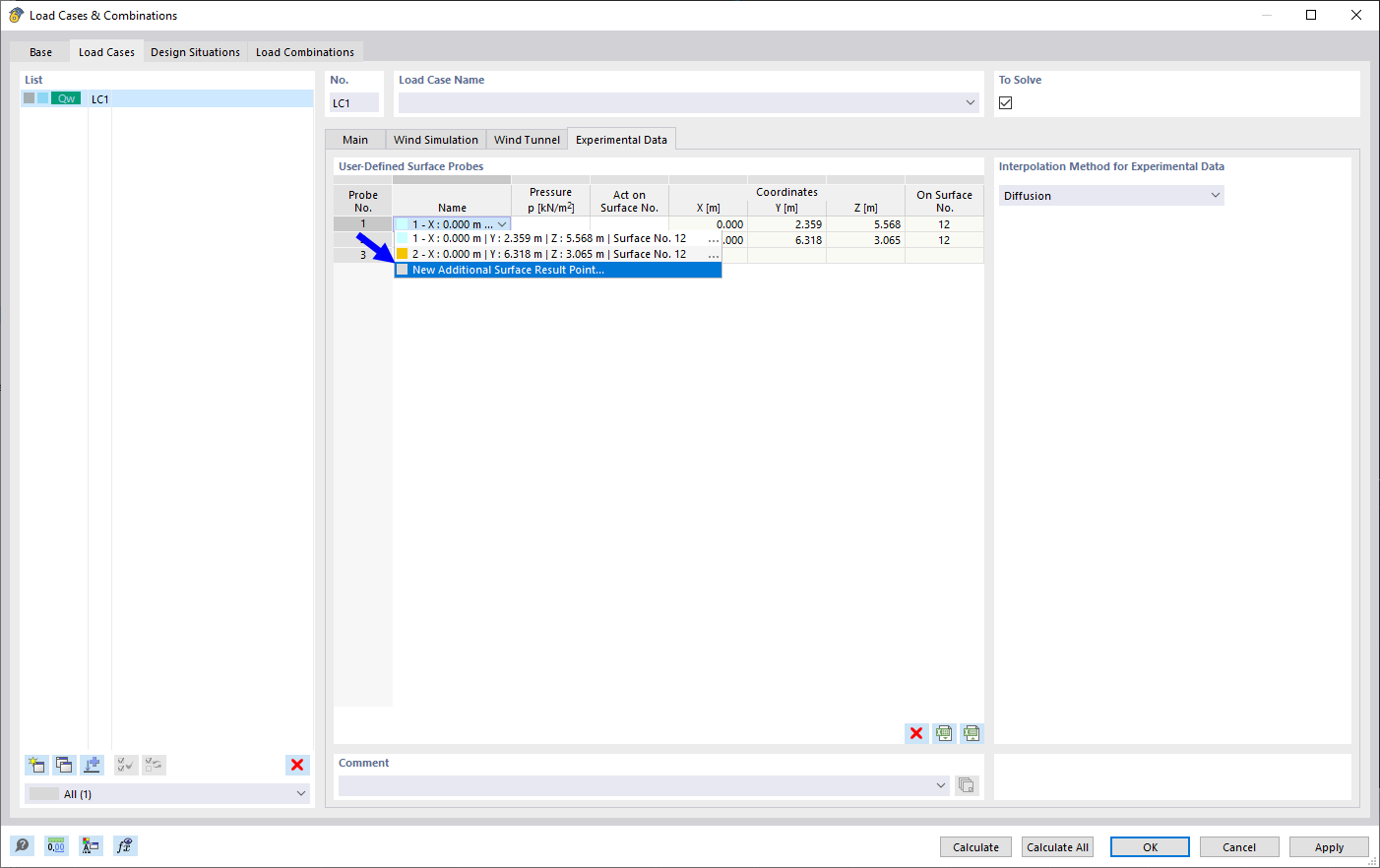Click the fx formula visibility icon
The image size is (1380, 868).
click(125, 845)
